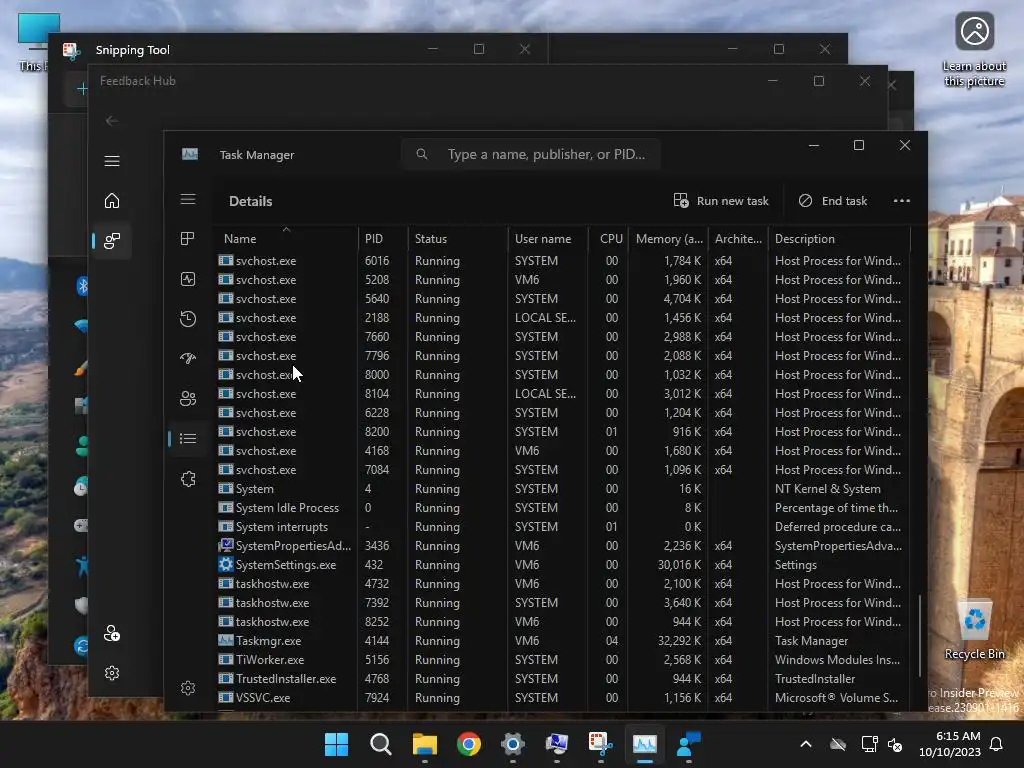Select taskhostw.exe with PID 7392
This screenshot has width=1024, height=768.
(x=563, y=602)
